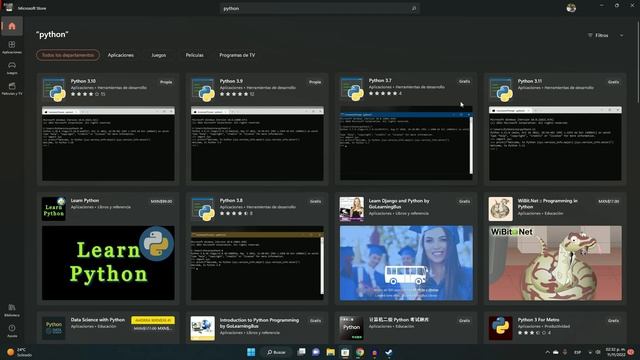Screen dimensions: 640x360
Task: Open the clock and date tray
Action: click(x=616, y=352)
